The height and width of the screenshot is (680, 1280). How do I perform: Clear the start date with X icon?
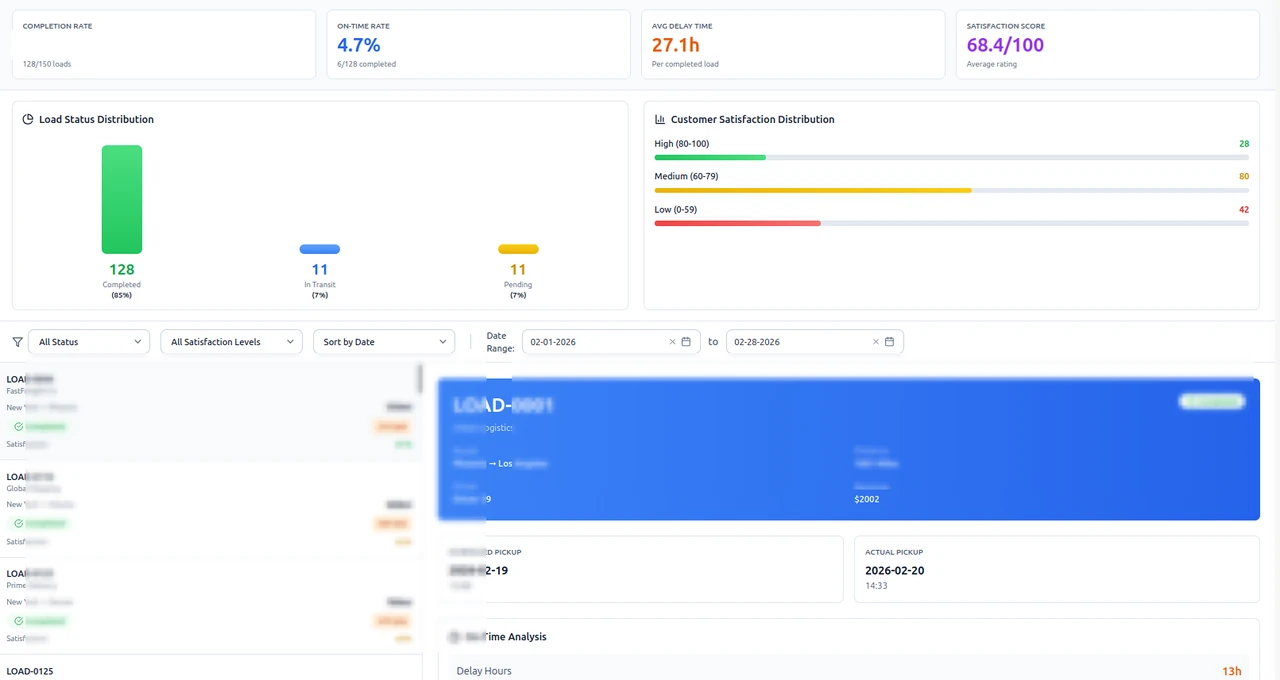point(672,342)
